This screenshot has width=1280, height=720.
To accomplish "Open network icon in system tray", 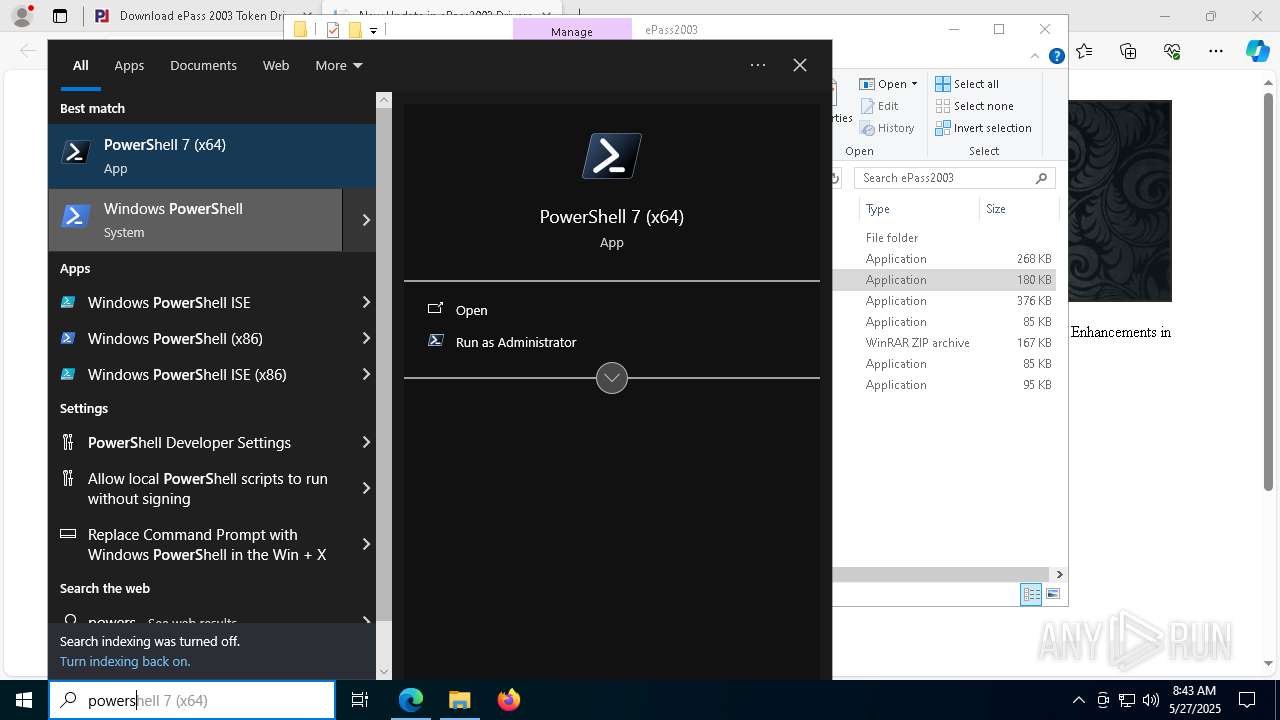I will (x=1126, y=700).
